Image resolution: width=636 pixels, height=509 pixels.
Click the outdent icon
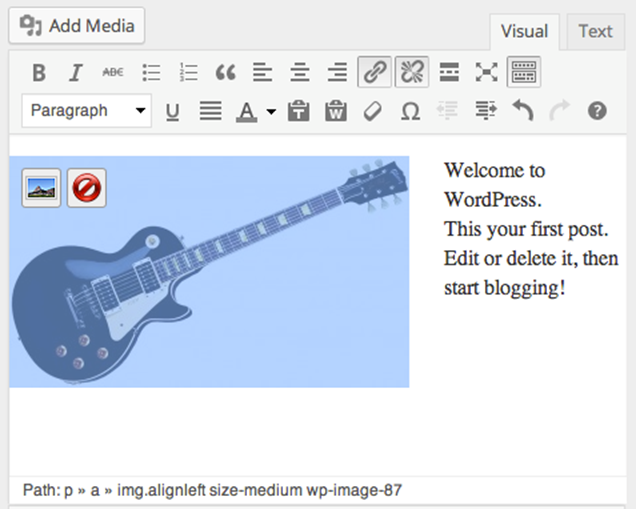pos(447,111)
